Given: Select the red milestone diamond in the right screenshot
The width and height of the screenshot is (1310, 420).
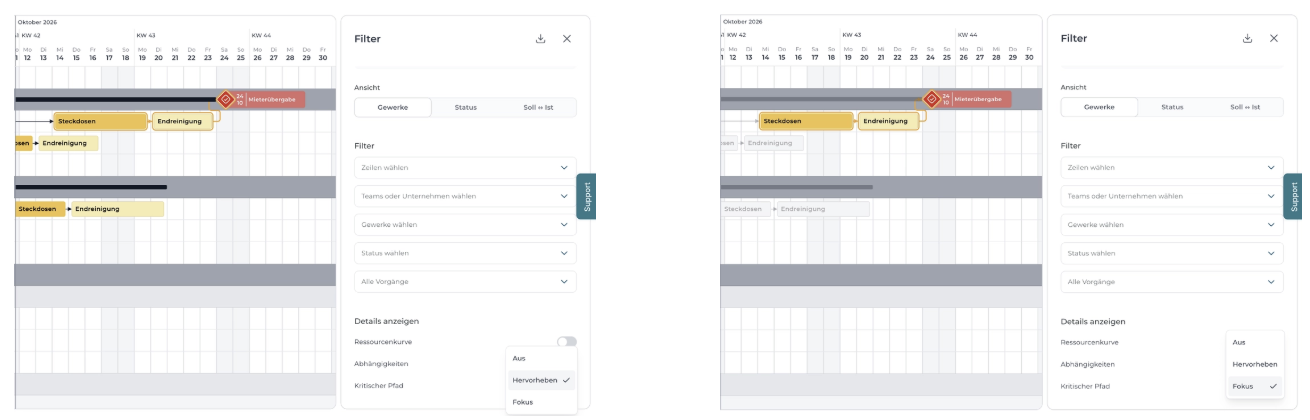Looking at the screenshot, I should tap(932, 99).
